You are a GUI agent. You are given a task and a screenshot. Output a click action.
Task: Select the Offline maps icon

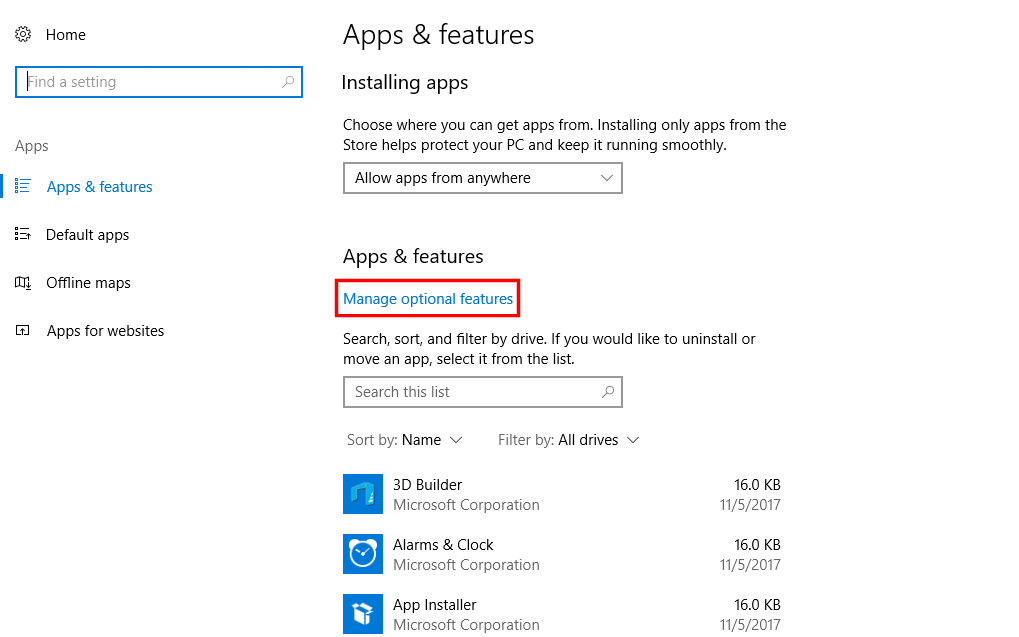23,282
